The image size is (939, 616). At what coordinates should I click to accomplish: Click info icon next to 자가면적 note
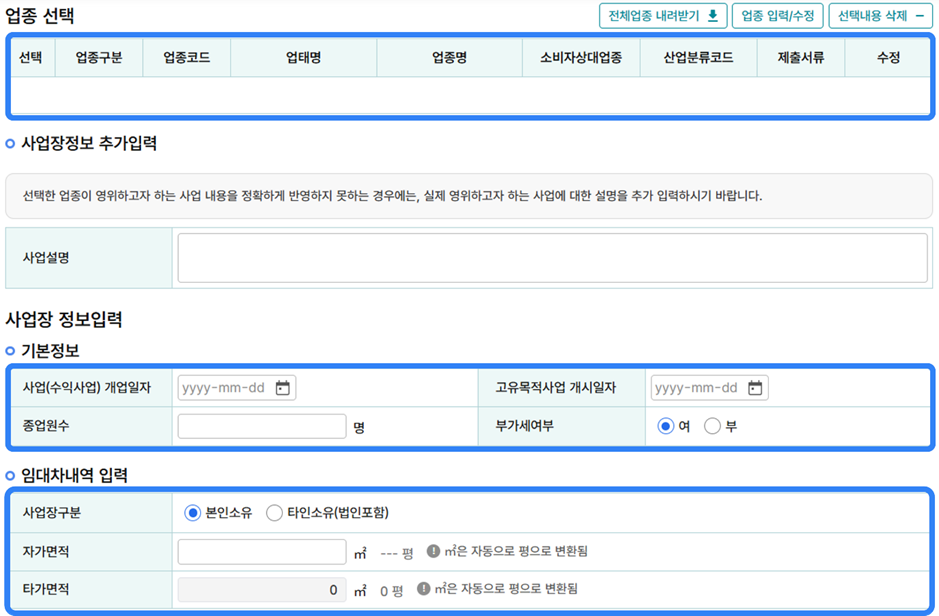(433, 551)
